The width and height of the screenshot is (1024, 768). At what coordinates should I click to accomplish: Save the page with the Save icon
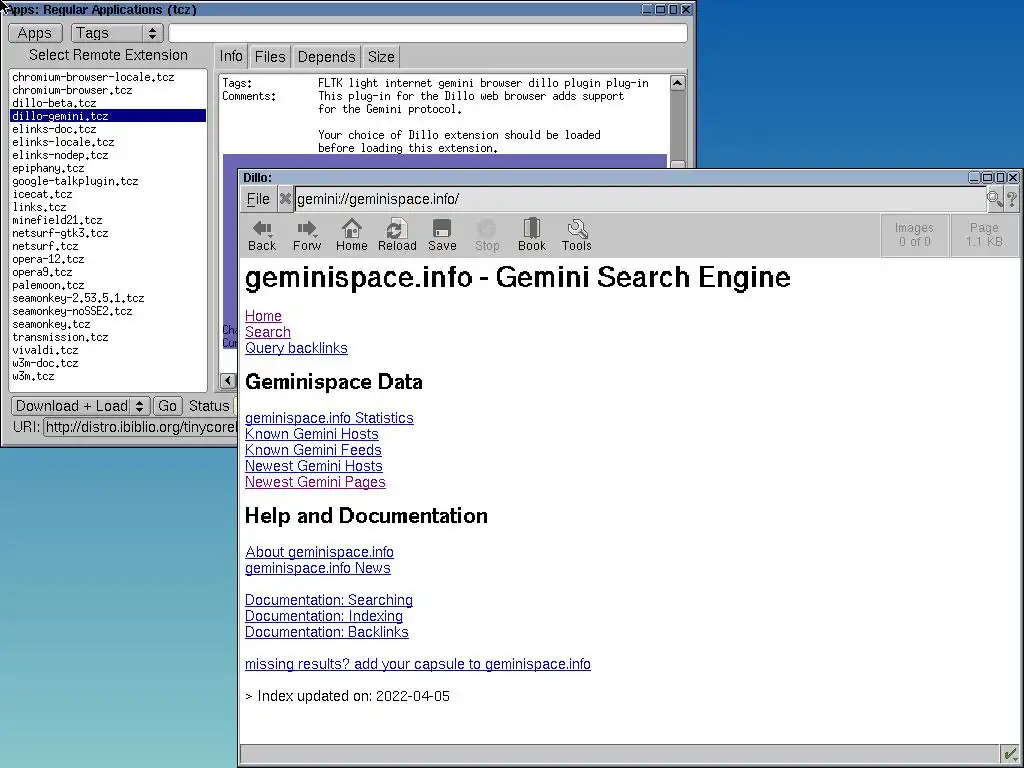point(442,235)
